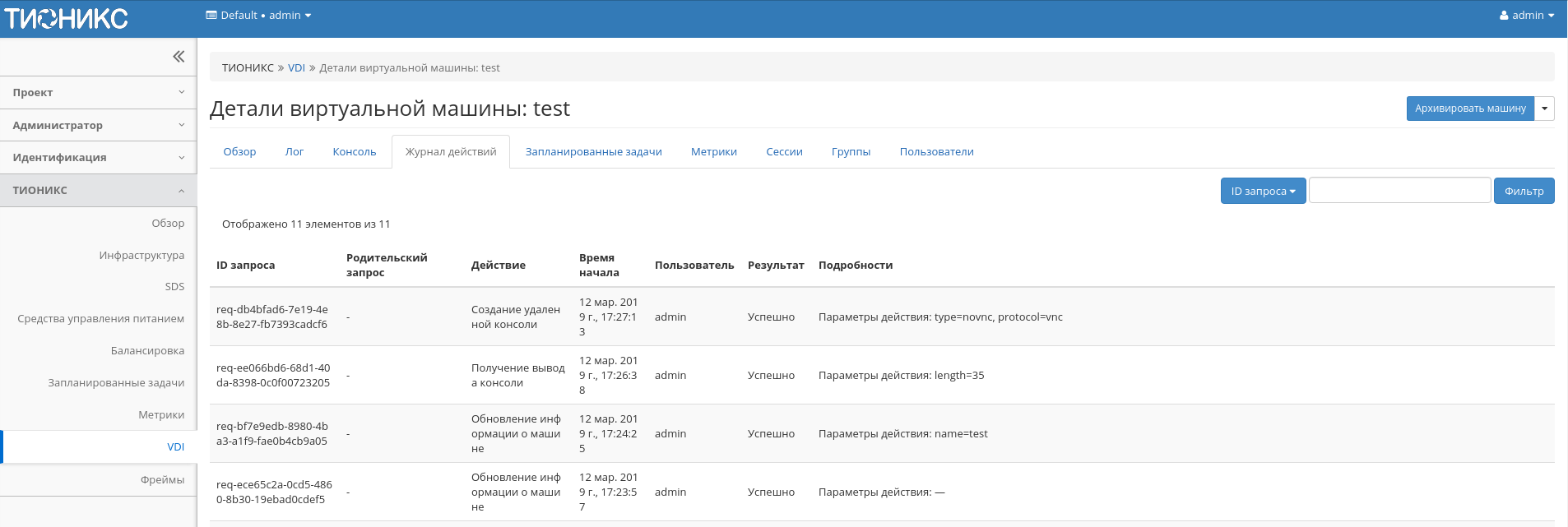Switch to the Обзор tab
This screenshot has height=527, width=1568.
(x=239, y=152)
